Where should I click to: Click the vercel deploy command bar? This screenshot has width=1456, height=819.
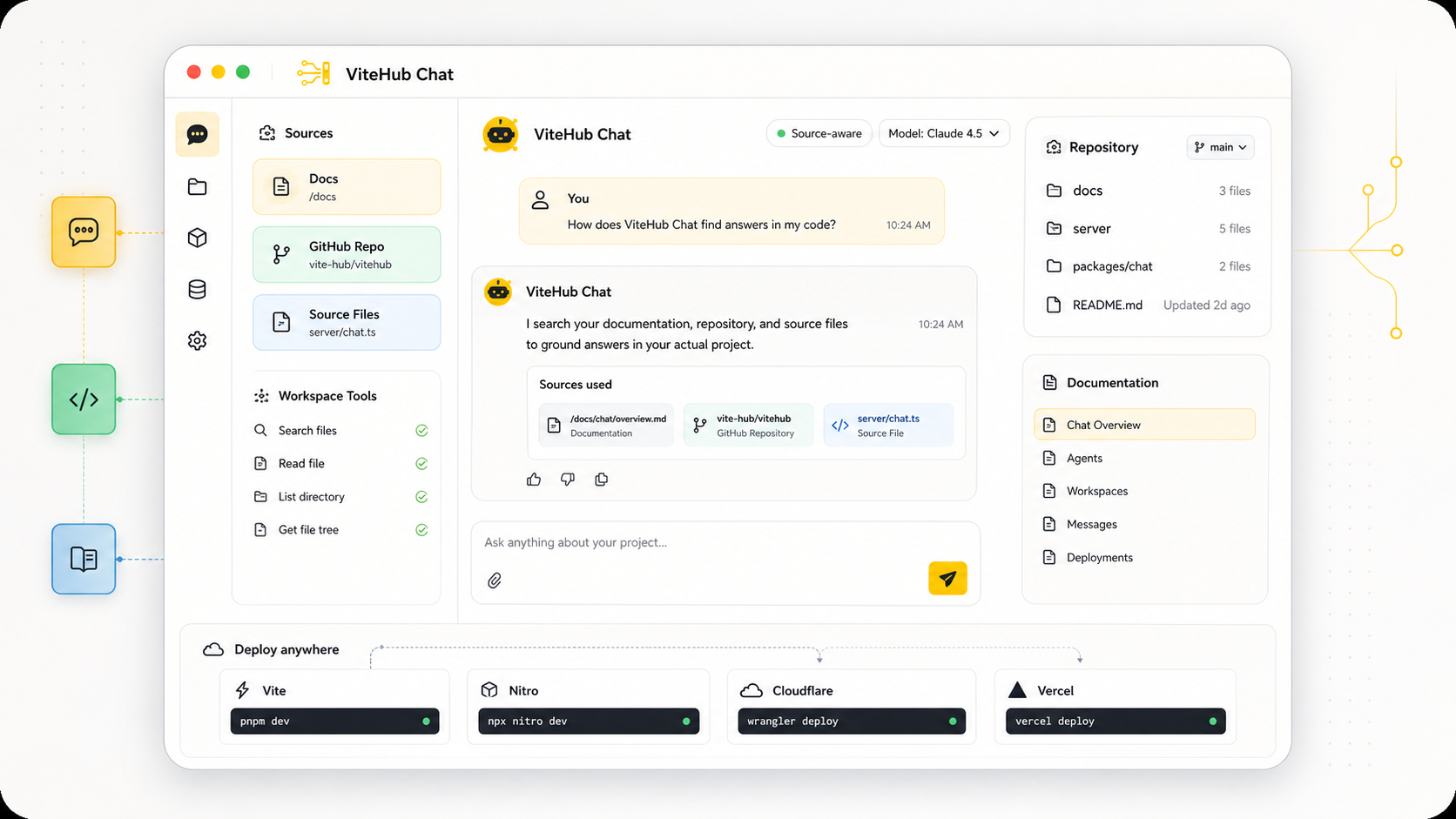pos(1116,721)
